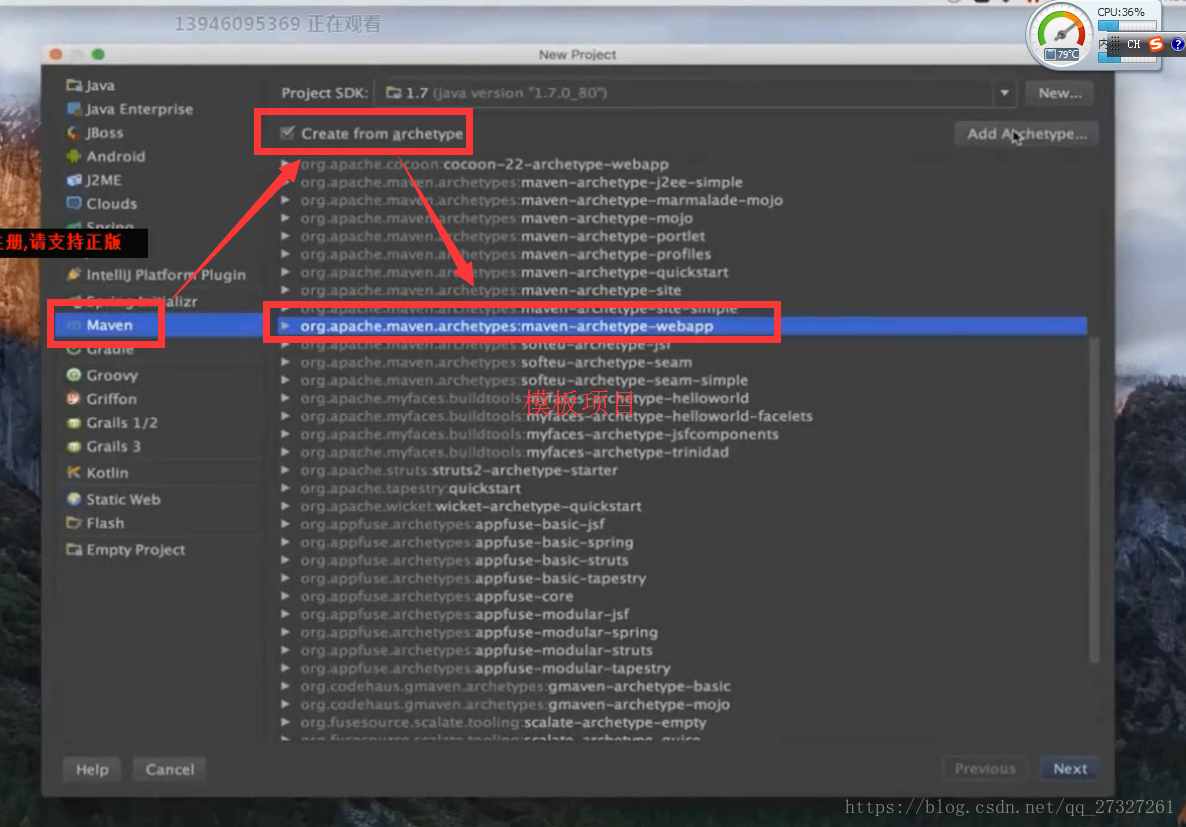Select Maven project type
This screenshot has height=827, width=1186.
pyautogui.click(x=158, y=325)
